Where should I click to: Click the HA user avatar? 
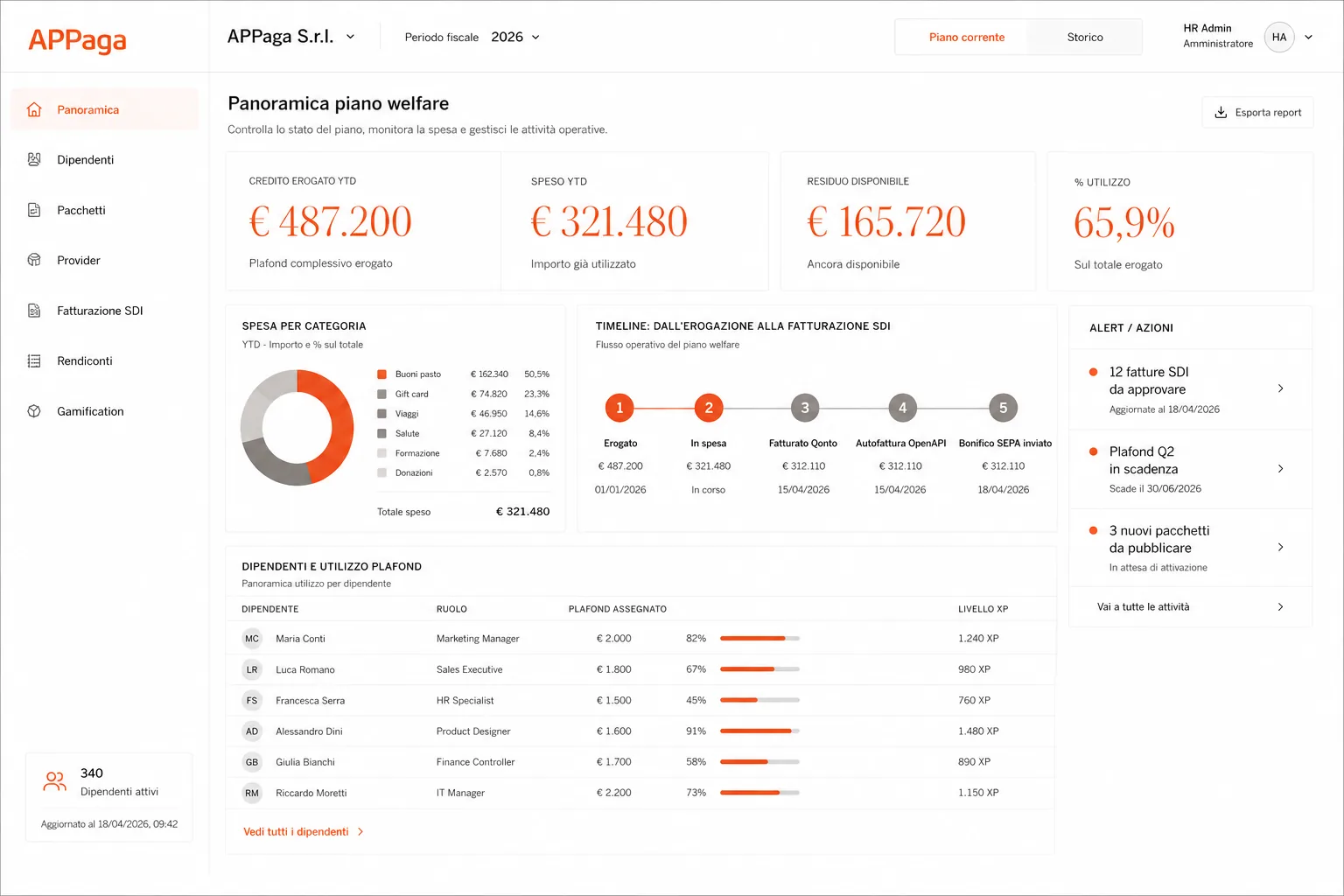click(1279, 37)
